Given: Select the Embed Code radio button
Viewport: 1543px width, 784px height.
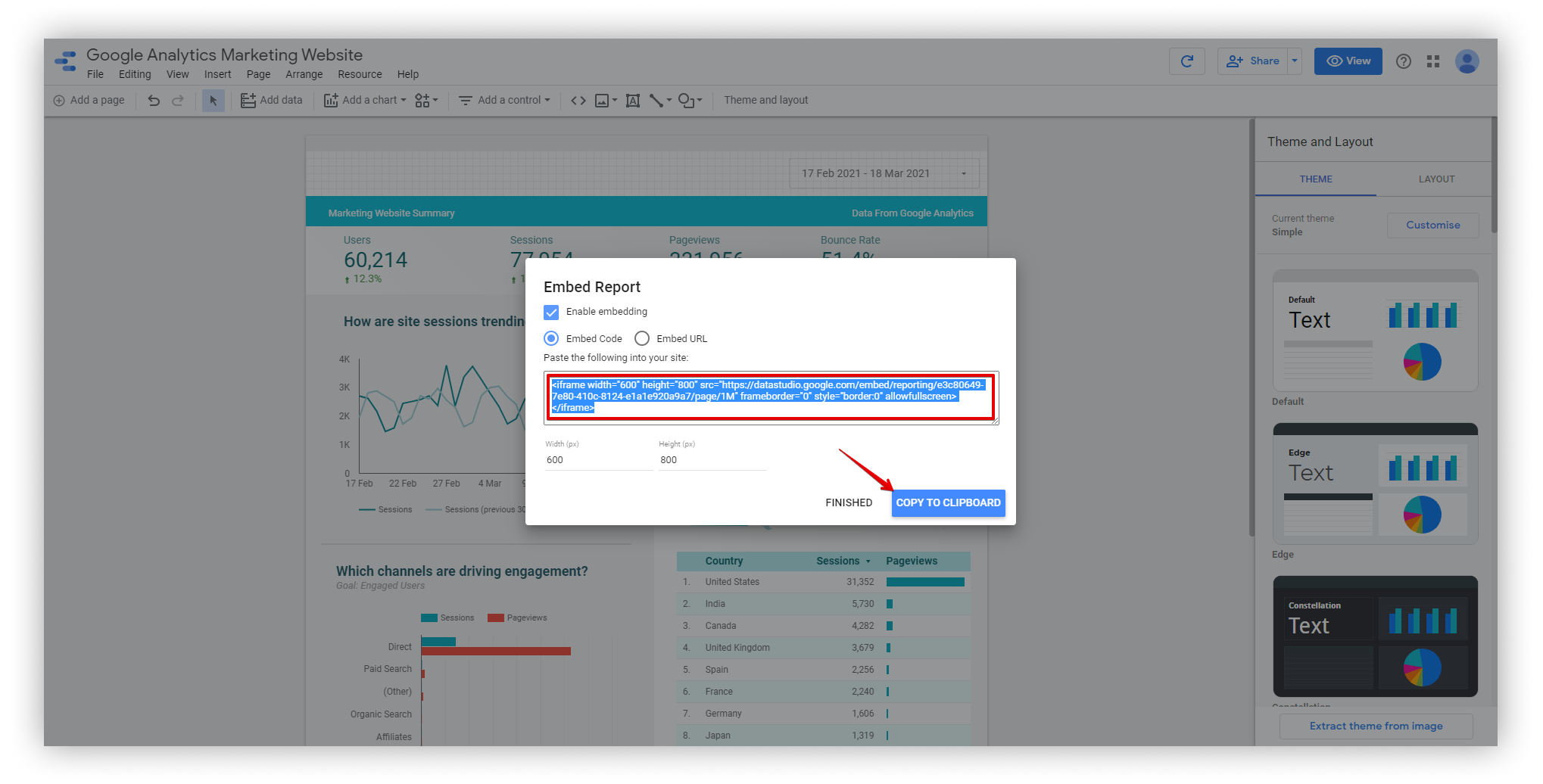Looking at the screenshot, I should (x=551, y=338).
